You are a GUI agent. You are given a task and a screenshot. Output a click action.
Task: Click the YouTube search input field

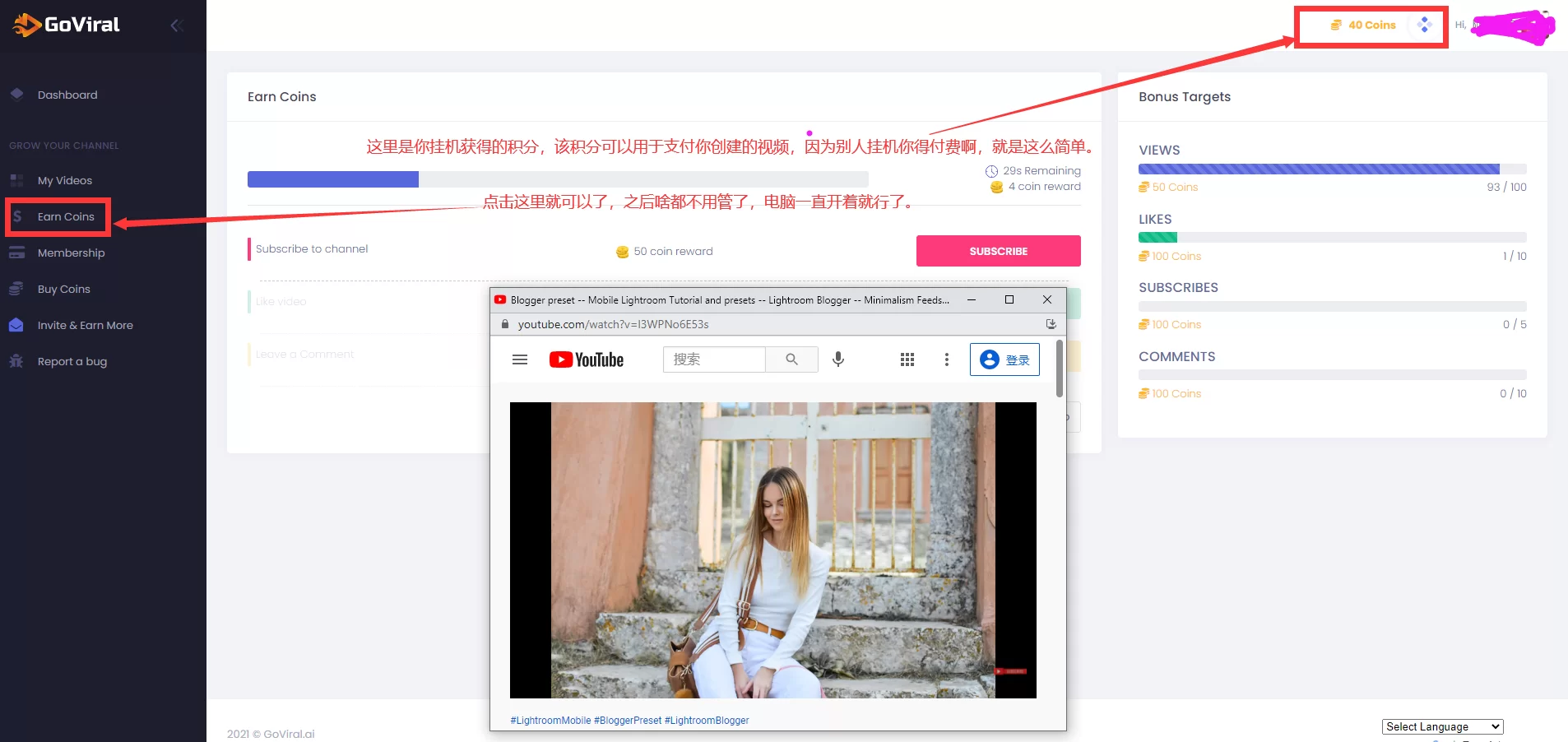(x=714, y=359)
